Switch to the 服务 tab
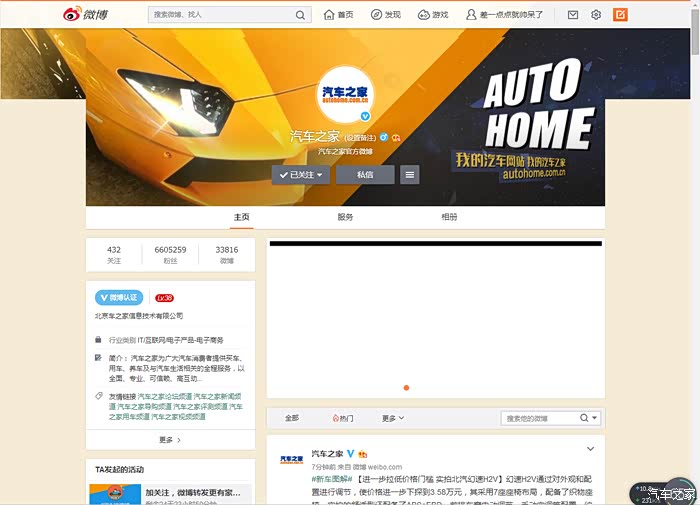 345,217
